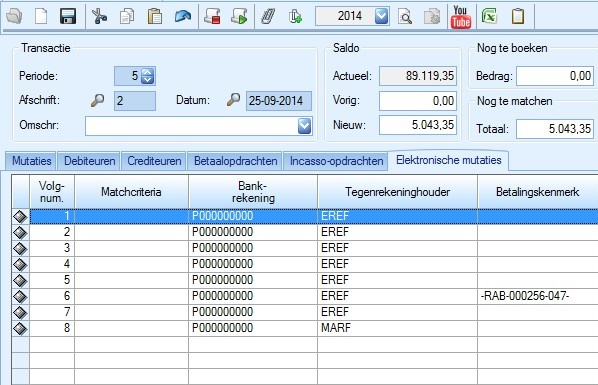Sort by Volgnum. column header
This screenshot has height=385, width=598.
[x=52, y=192]
